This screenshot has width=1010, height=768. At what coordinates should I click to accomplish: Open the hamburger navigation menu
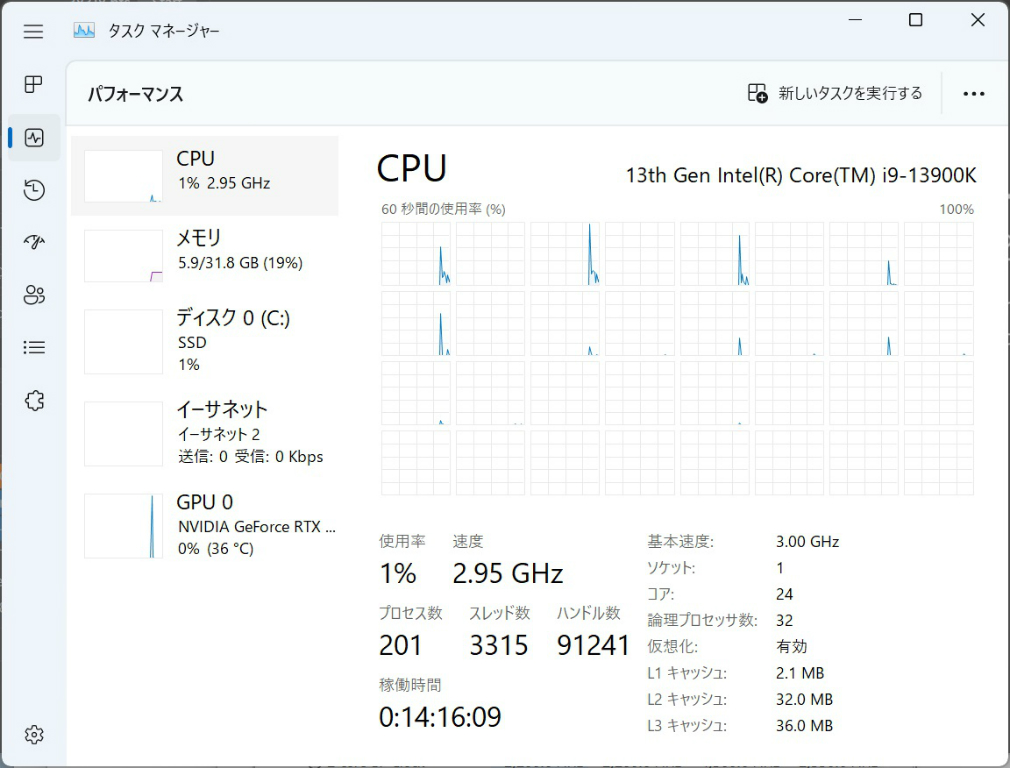point(34,31)
